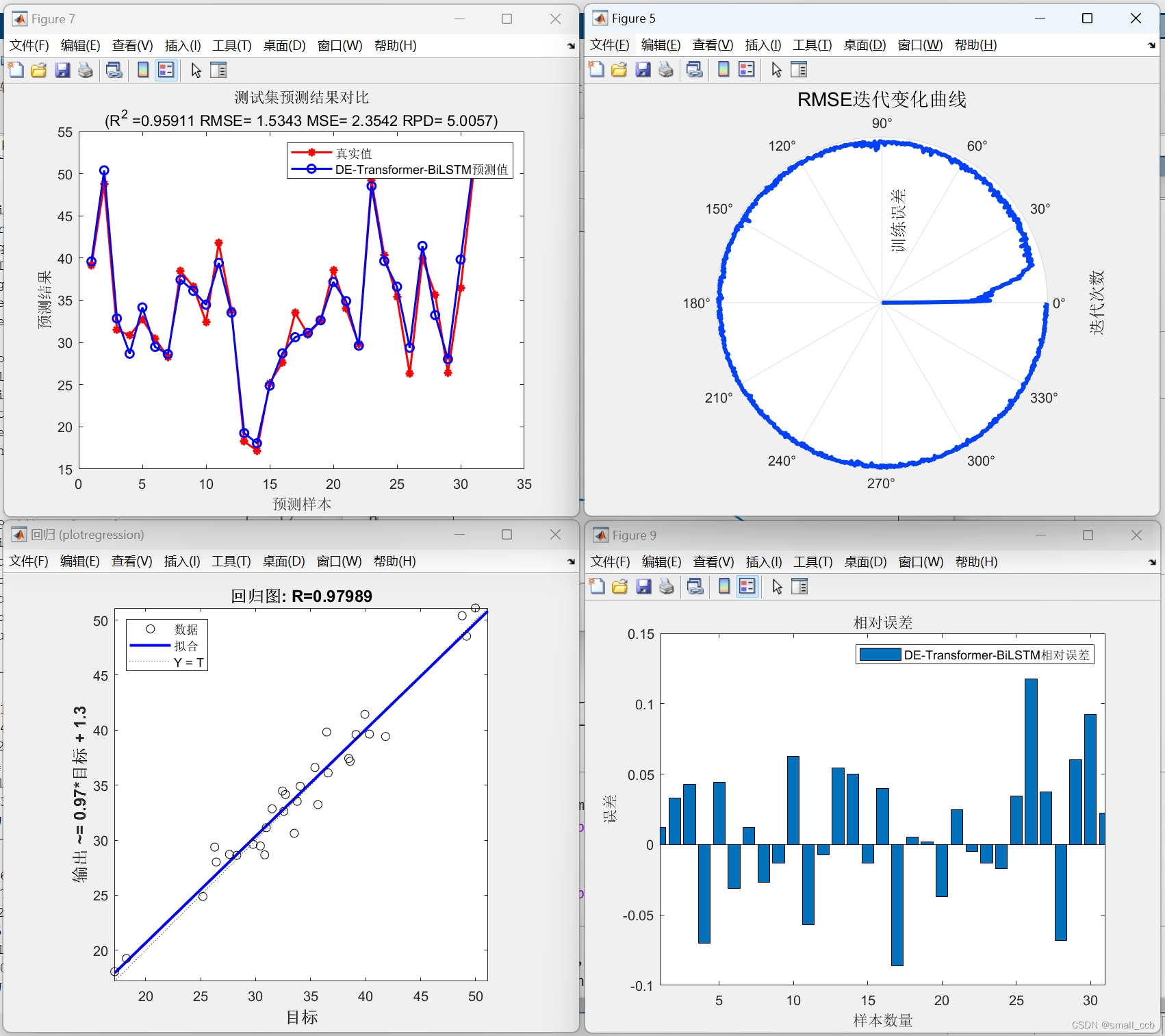This screenshot has width=1165, height=1036.
Task: Open file icon in Figure 5 toolbar
Action: 619,69
